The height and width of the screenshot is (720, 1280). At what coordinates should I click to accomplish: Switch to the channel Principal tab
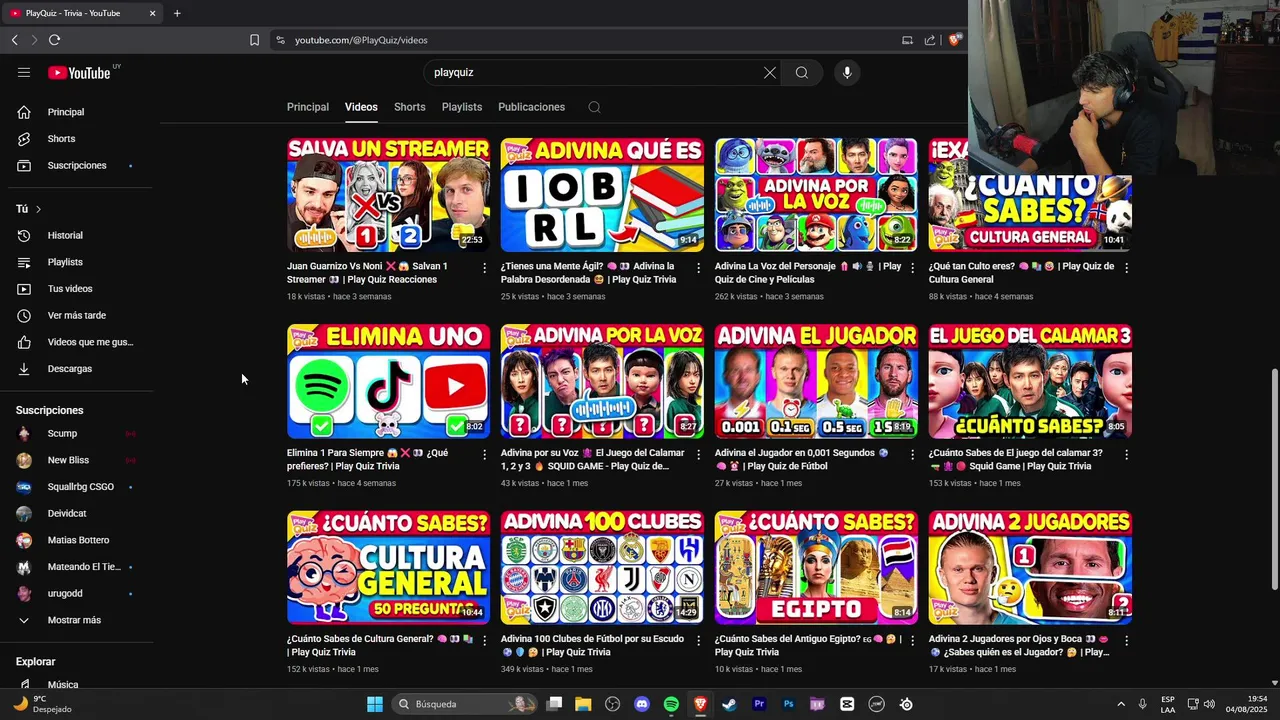tap(308, 107)
